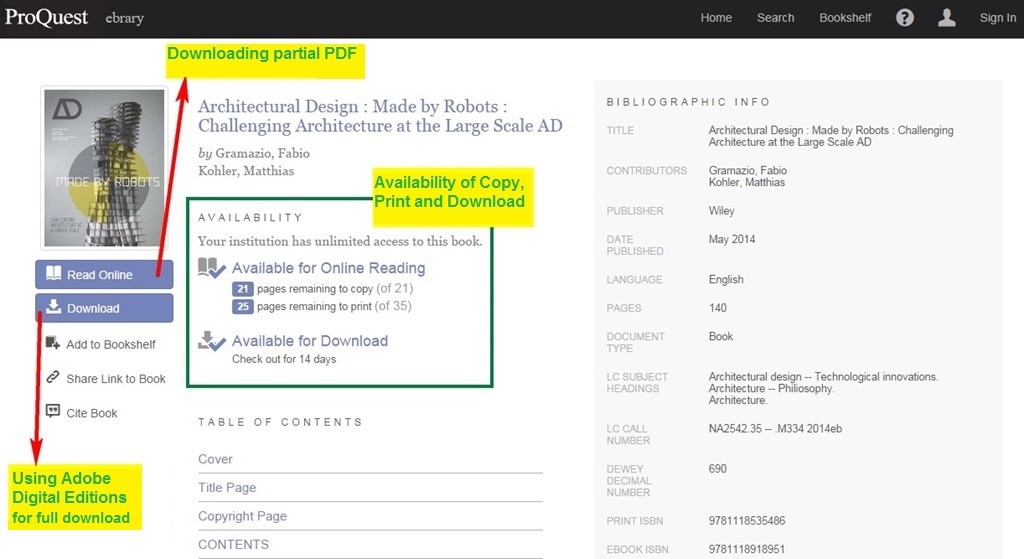The image size is (1024, 559).
Task: Open the Search page
Action: coord(775,18)
